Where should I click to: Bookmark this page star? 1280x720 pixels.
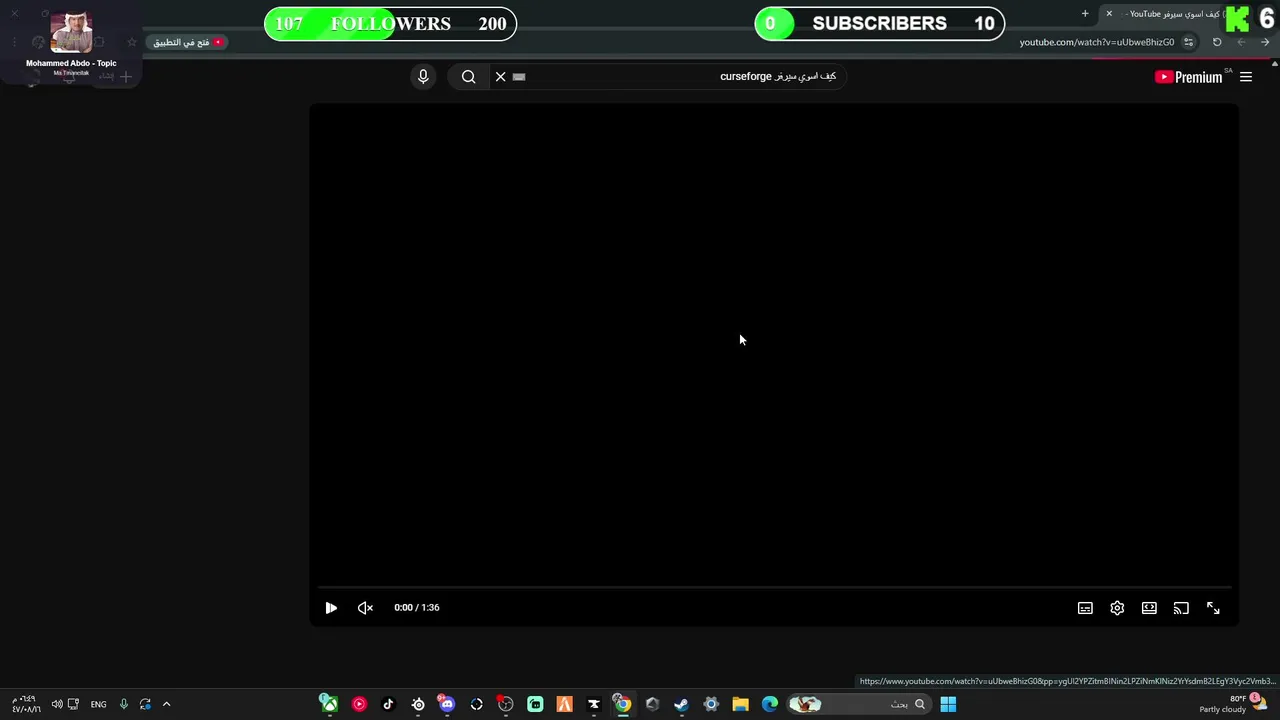131,42
